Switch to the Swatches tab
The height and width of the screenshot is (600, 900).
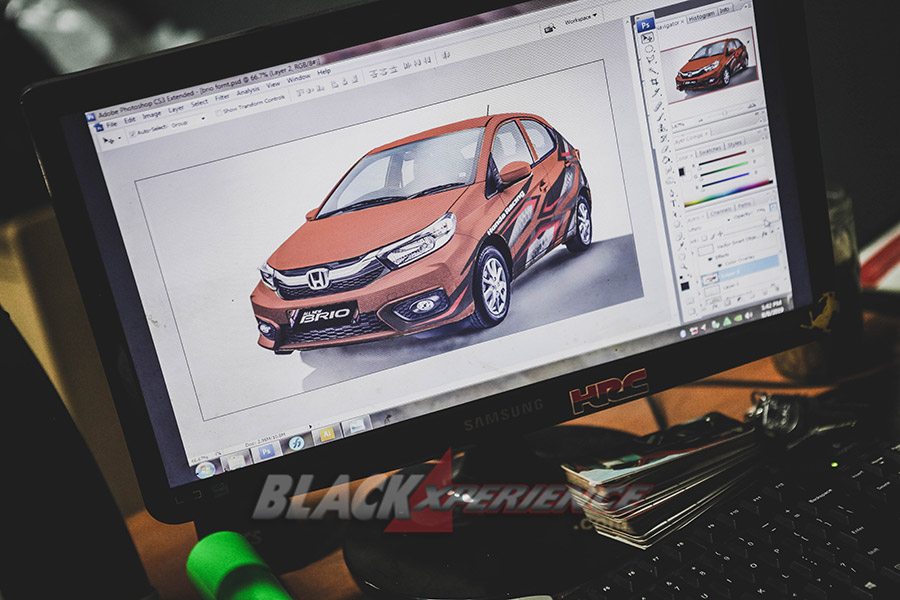click(710, 150)
